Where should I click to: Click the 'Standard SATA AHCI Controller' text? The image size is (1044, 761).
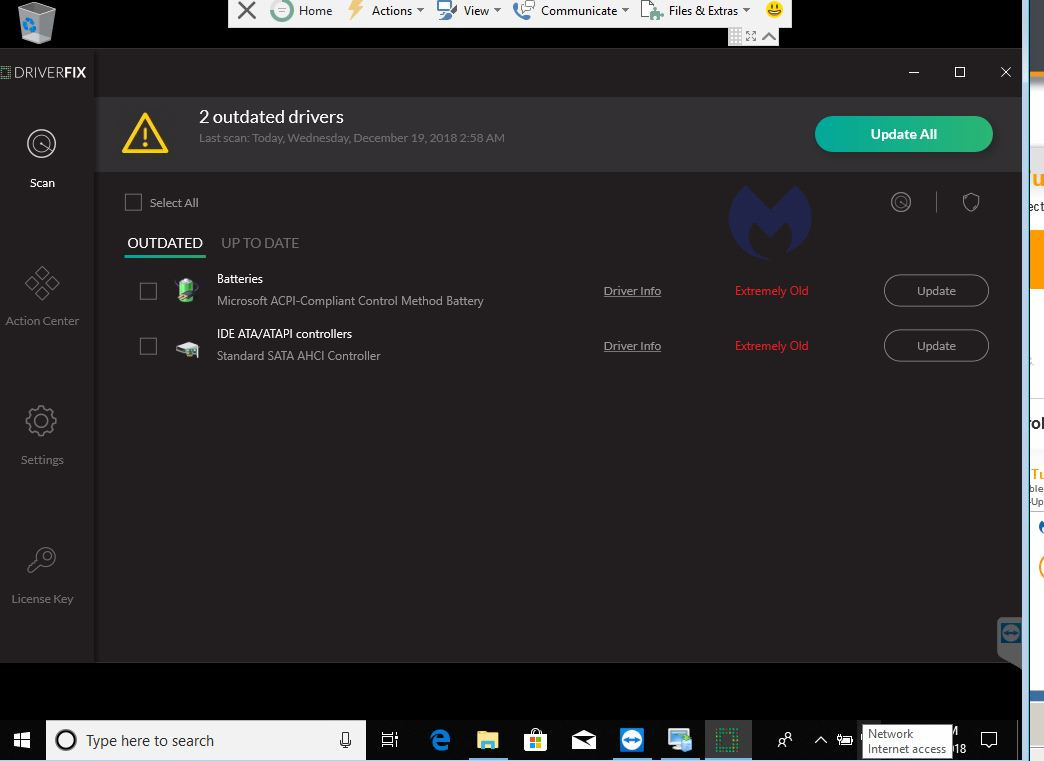coord(298,356)
